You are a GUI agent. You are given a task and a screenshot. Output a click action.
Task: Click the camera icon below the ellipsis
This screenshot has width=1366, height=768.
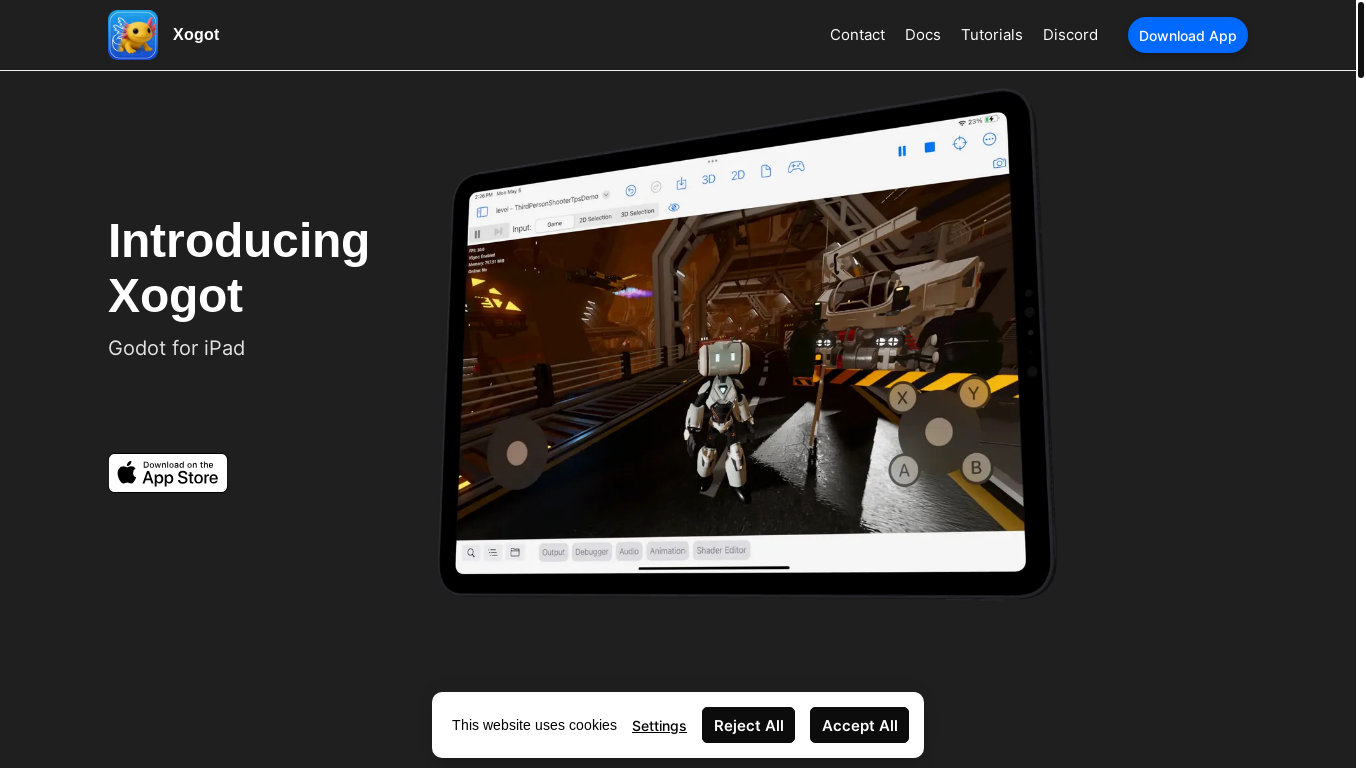click(999, 163)
